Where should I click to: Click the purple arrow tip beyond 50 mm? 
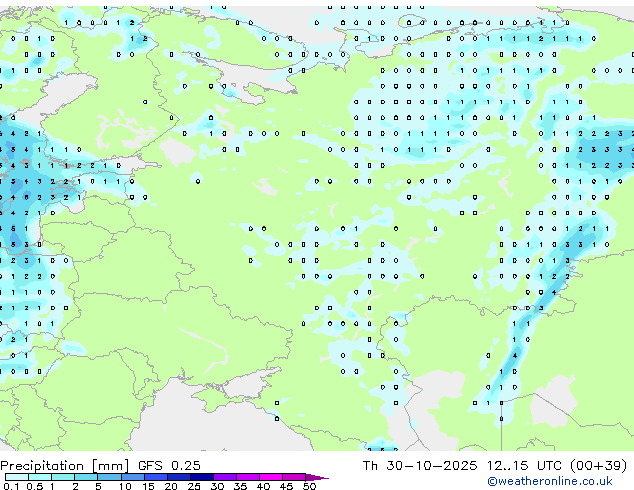click(317, 477)
